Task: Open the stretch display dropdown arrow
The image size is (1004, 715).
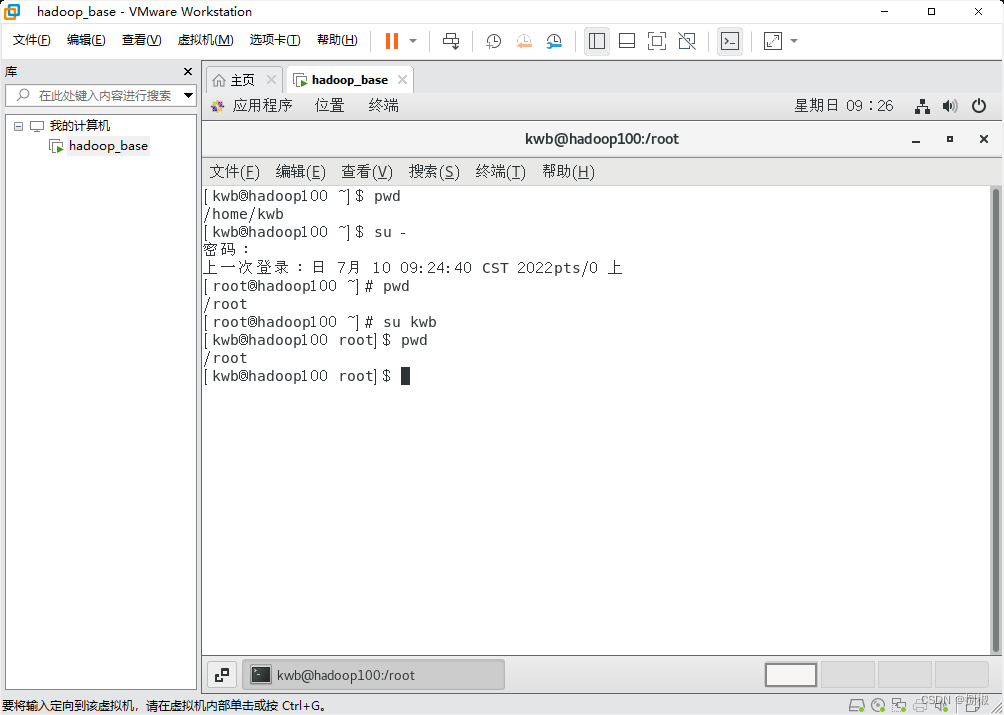Action: [x=794, y=41]
